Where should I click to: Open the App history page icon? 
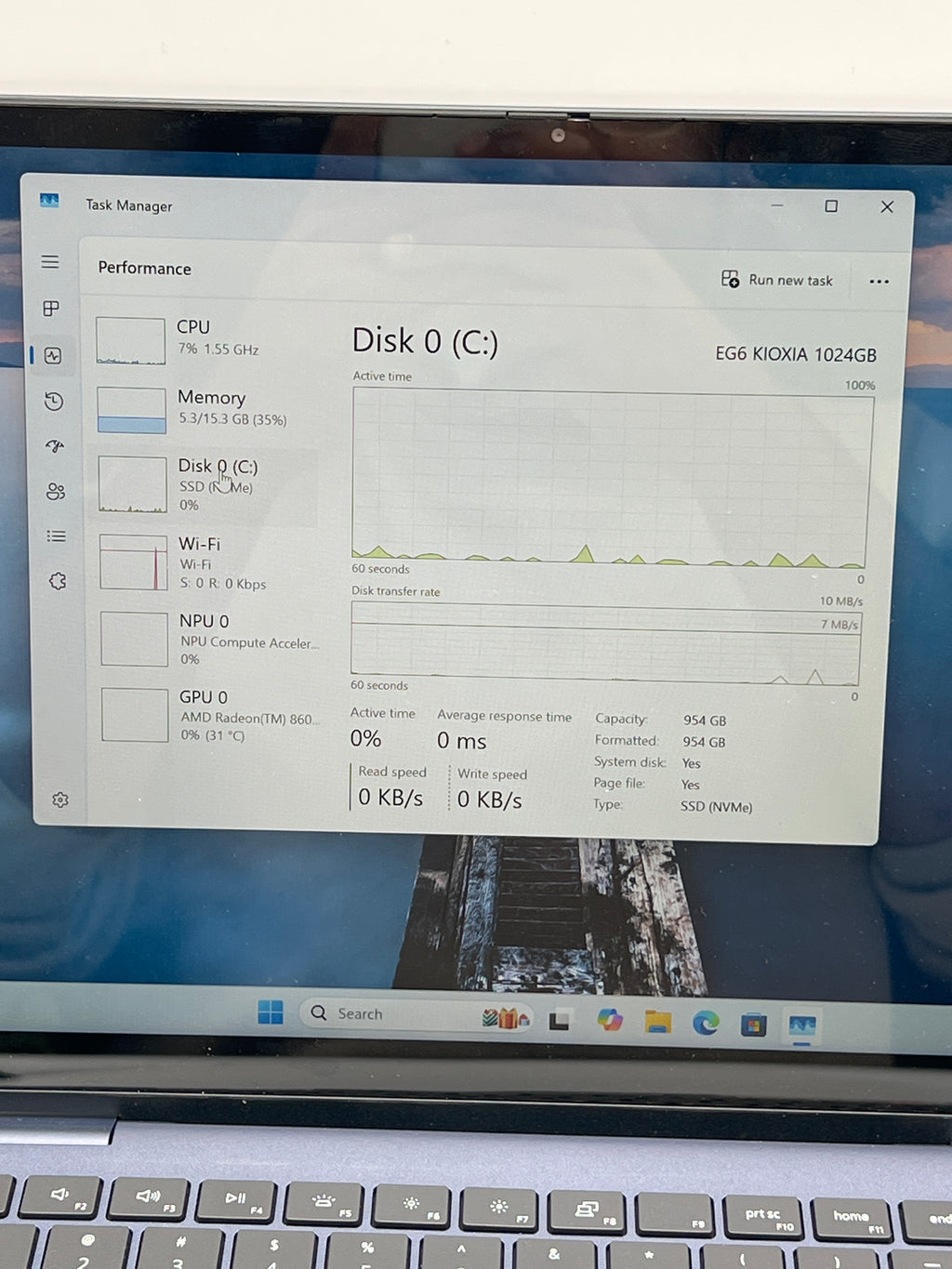pos(54,402)
